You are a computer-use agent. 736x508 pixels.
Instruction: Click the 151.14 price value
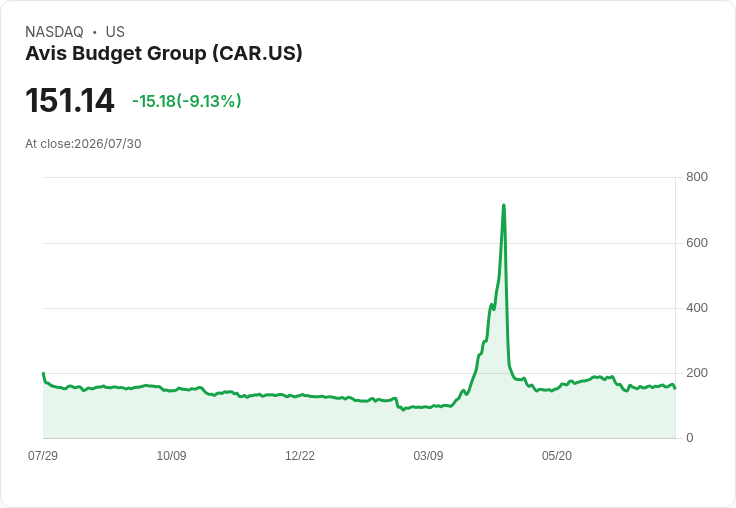[x=69, y=100]
